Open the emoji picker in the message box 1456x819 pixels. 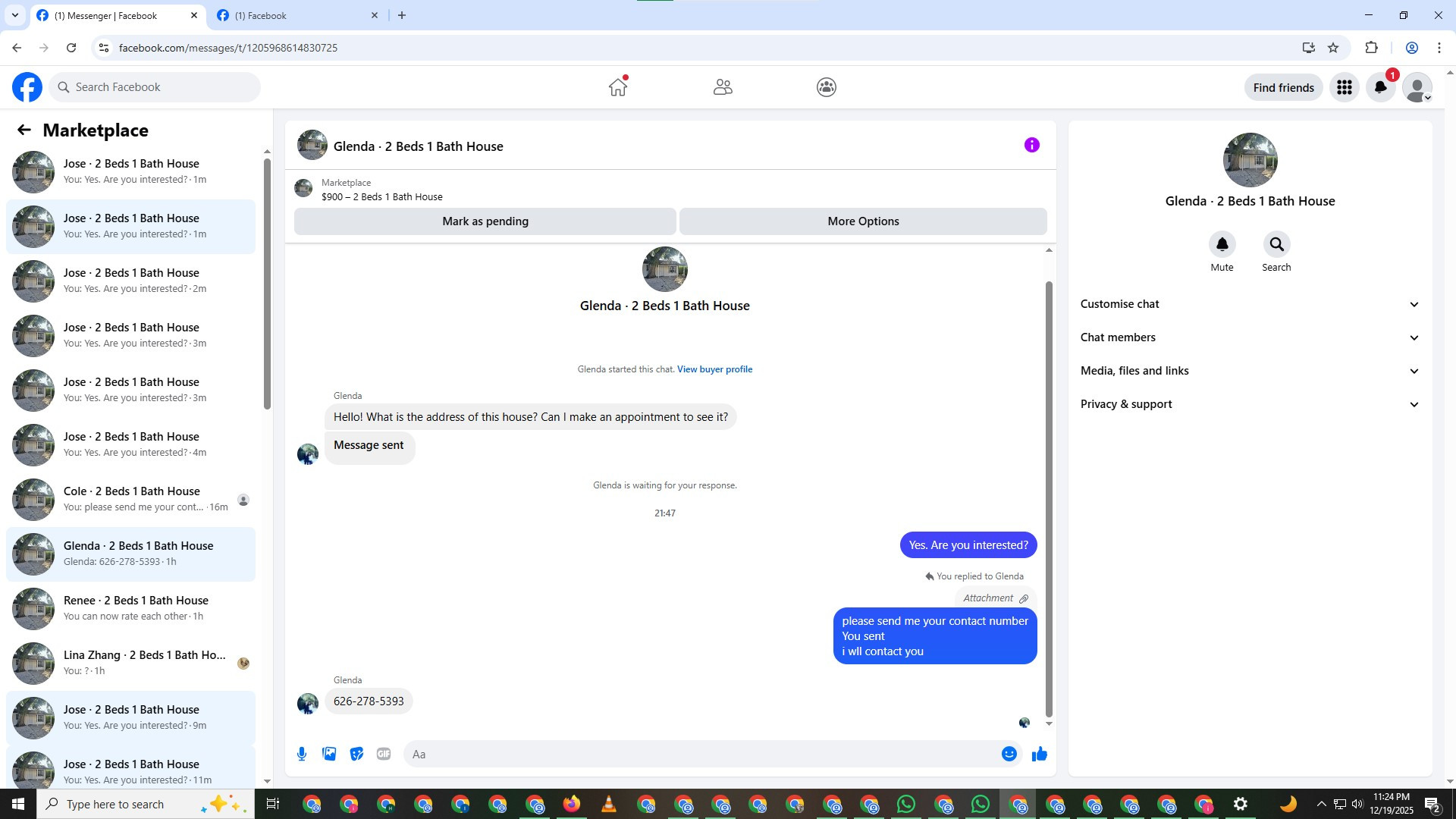[1009, 754]
